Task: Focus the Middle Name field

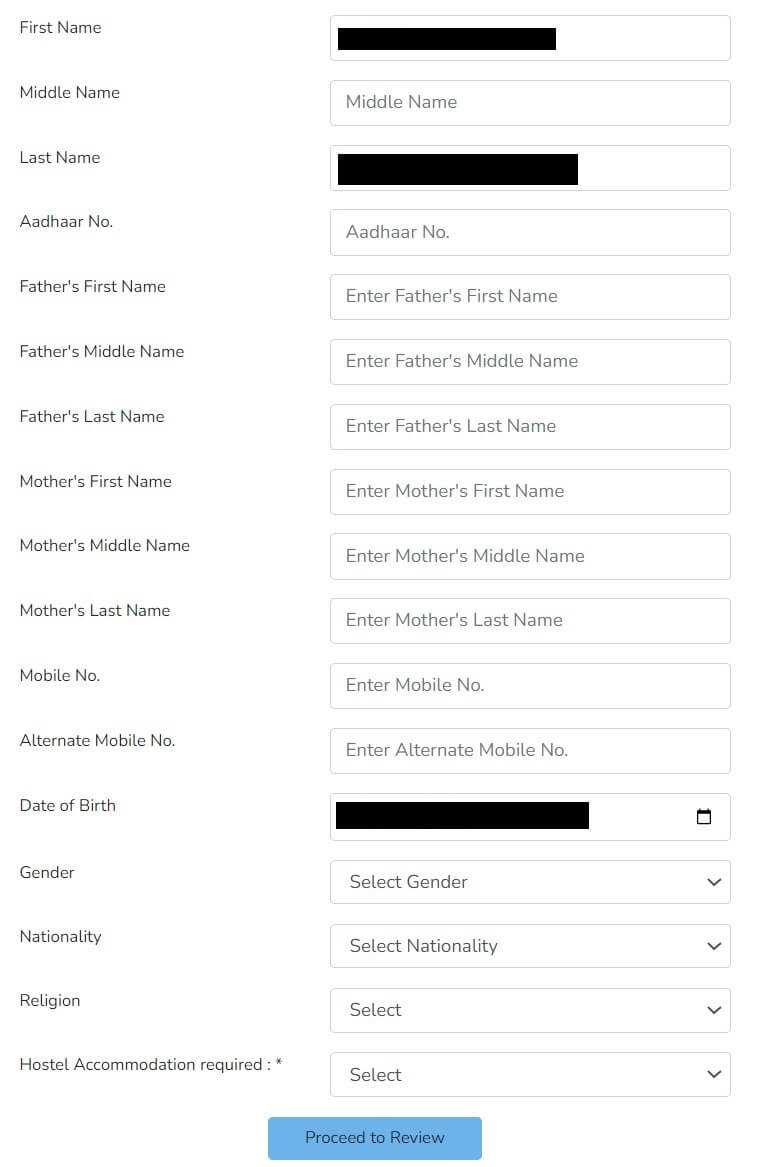Action: (530, 103)
